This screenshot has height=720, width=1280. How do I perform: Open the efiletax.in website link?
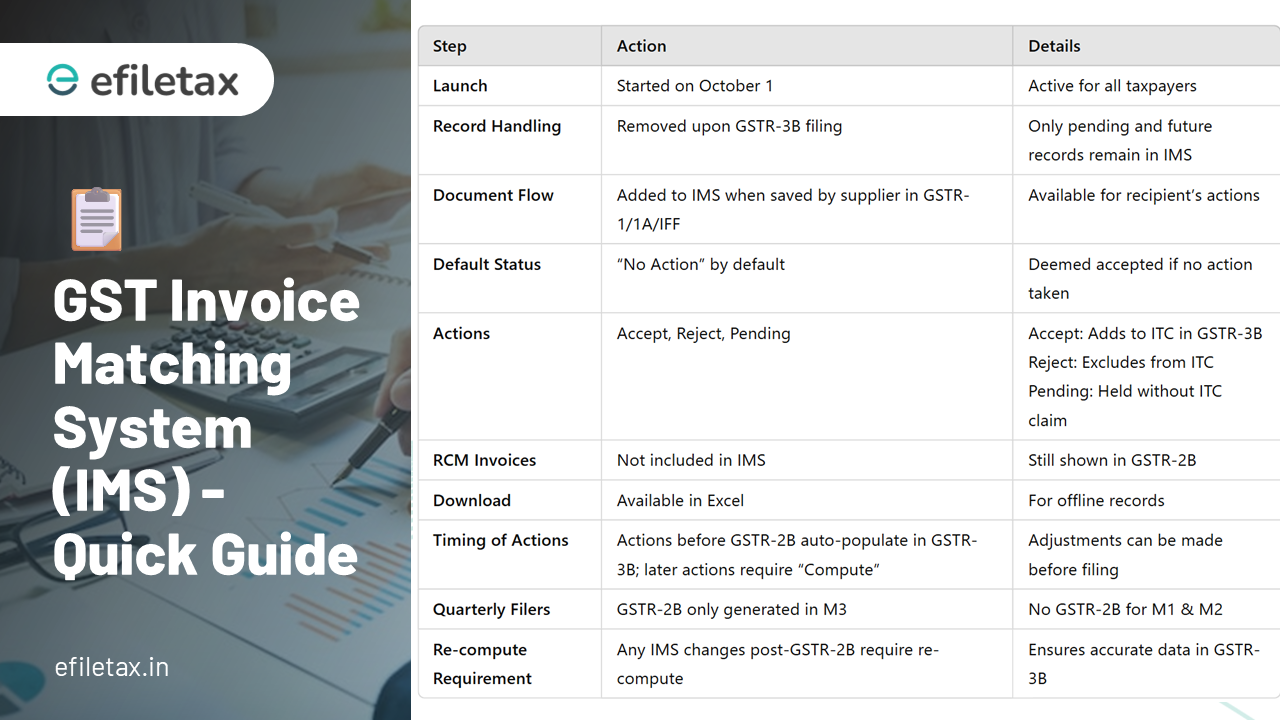[111, 667]
